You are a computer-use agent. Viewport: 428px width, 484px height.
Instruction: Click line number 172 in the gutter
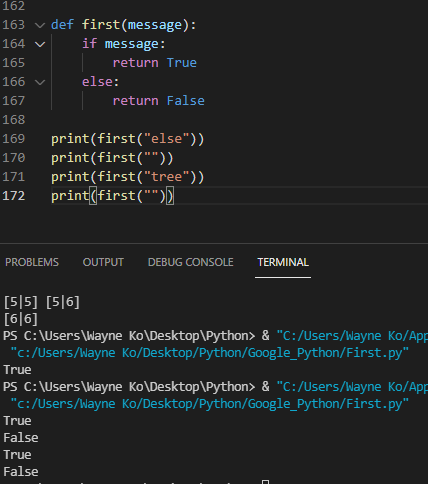[14, 196]
